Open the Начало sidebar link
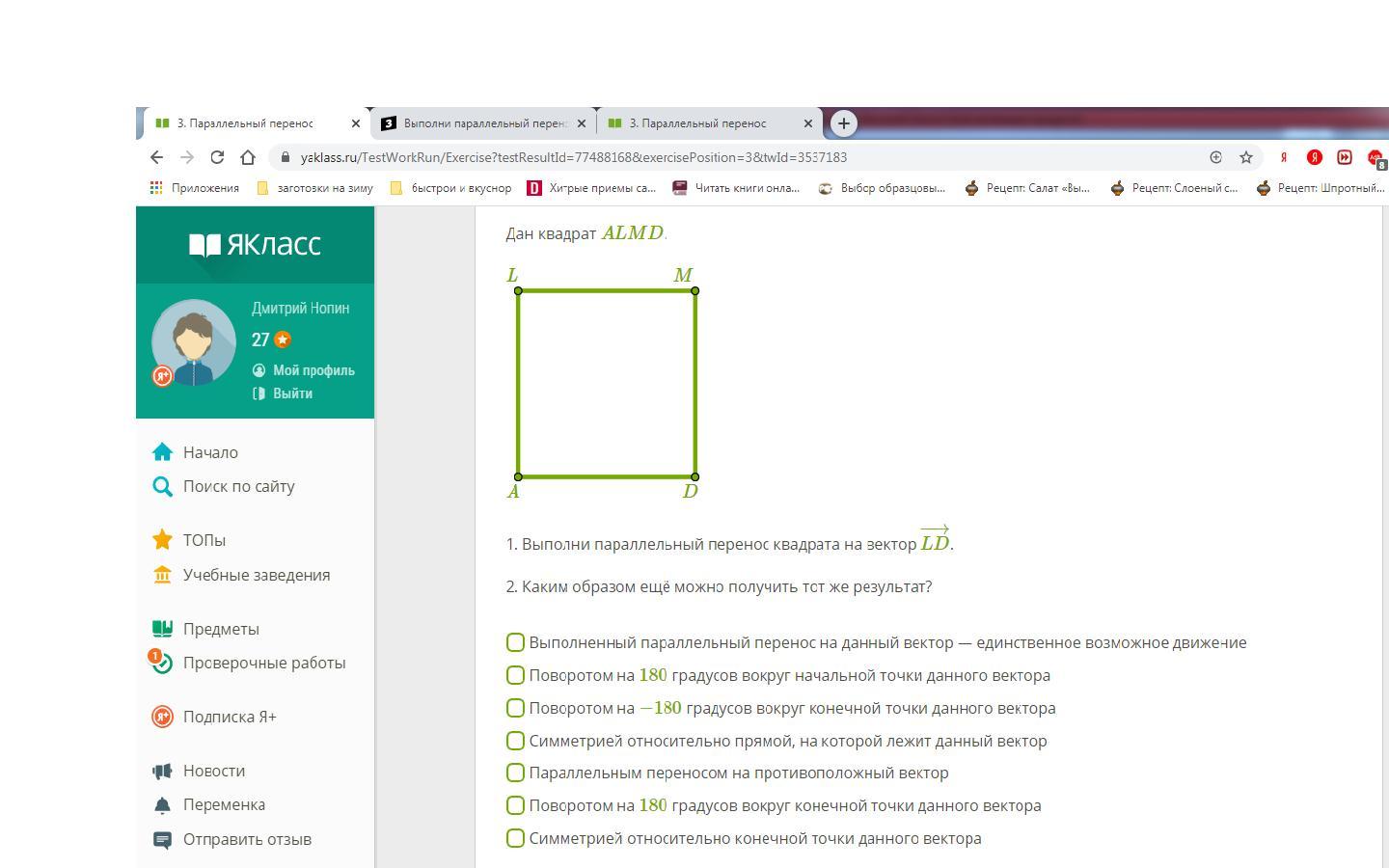Screen dimensions: 1389x868 pos(210,452)
